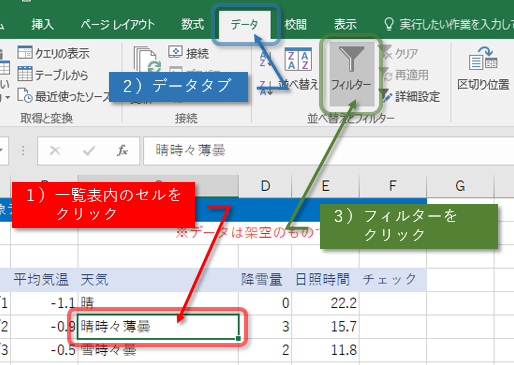Cancel entry with the formula bar X
Viewport: 514px width, 365px height.
(x=55, y=151)
